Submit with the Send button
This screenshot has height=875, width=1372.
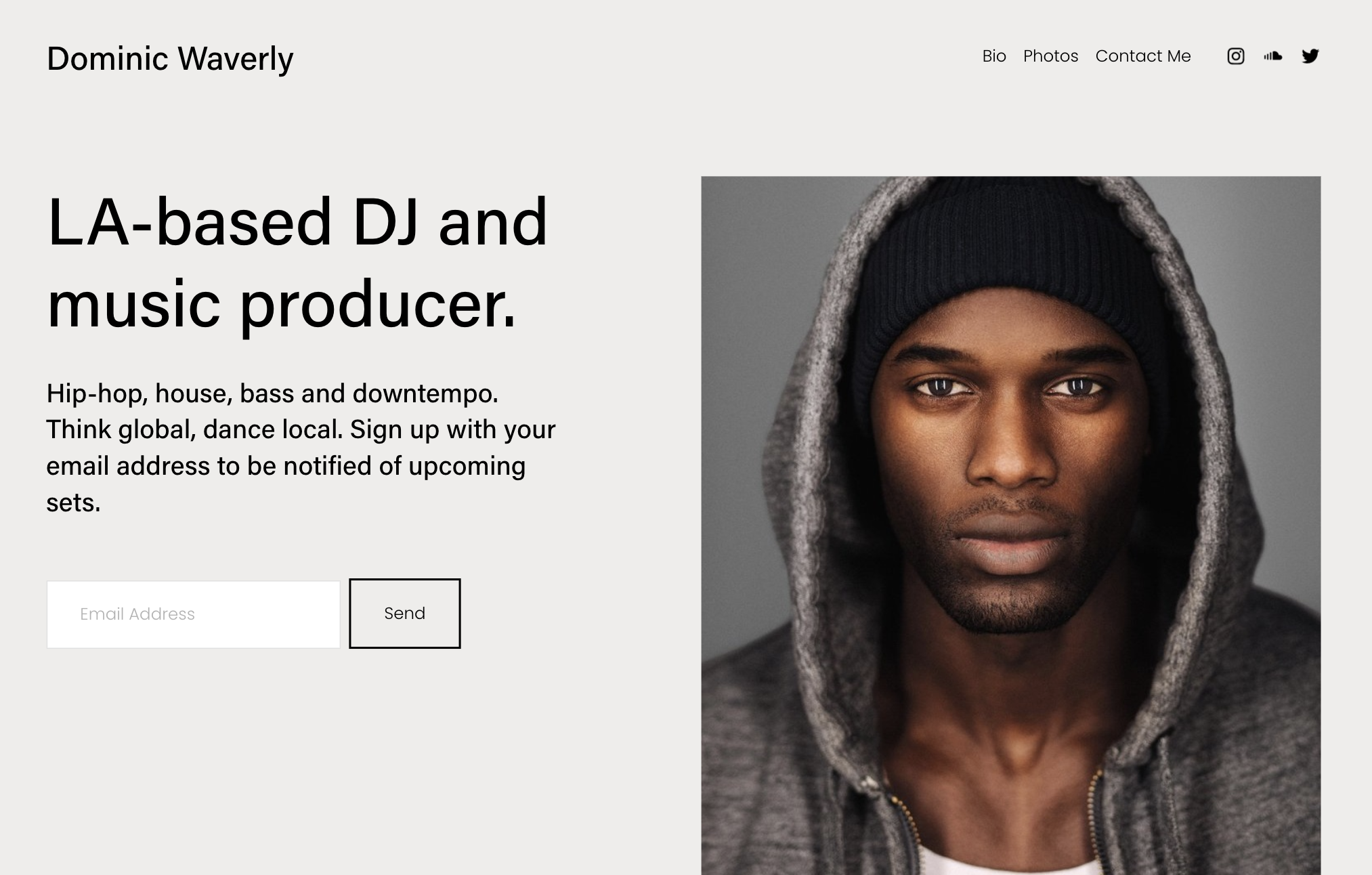point(405,614)
